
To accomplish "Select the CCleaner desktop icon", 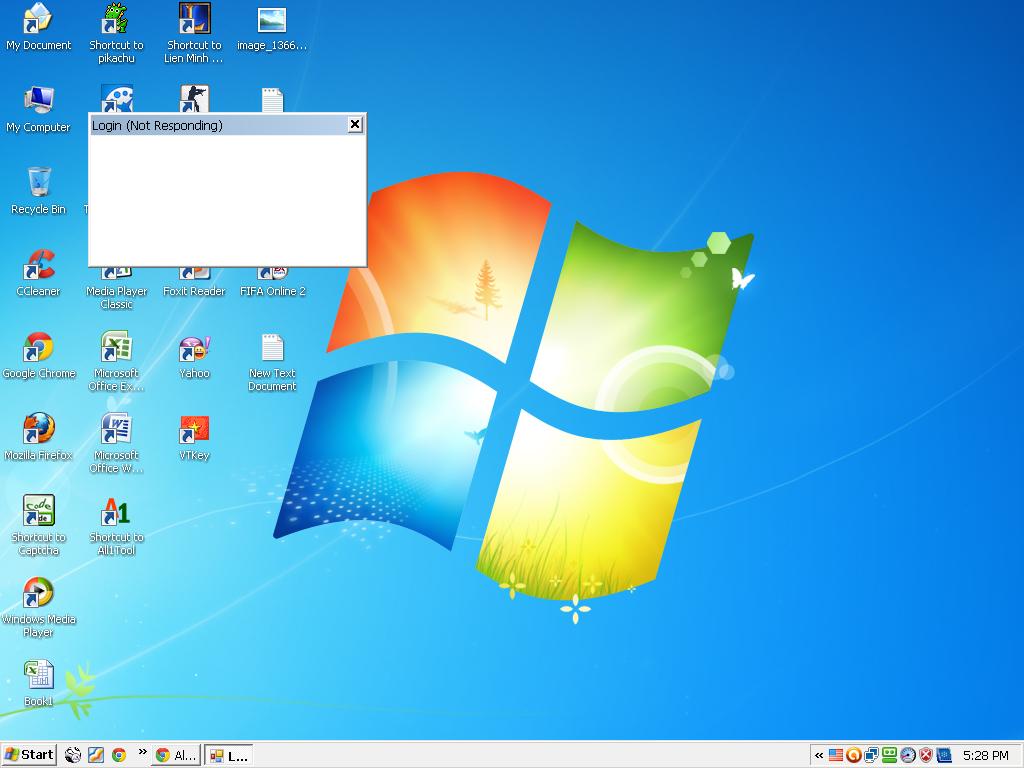I will 38,267.
